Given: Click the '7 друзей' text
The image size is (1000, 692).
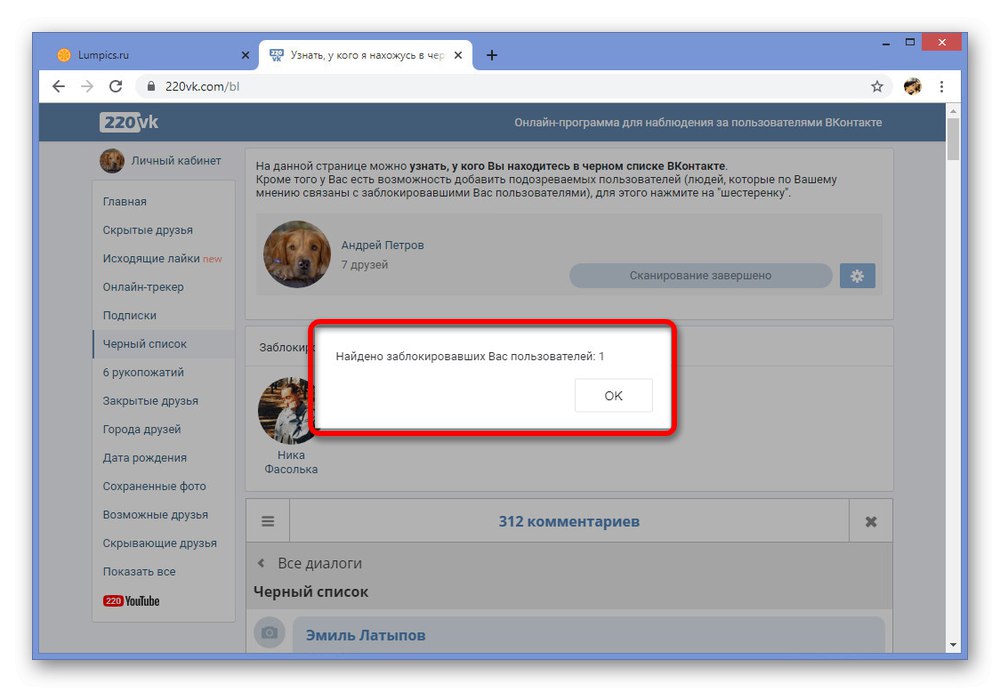Looking at the screenshot, I should click(364, 265).
